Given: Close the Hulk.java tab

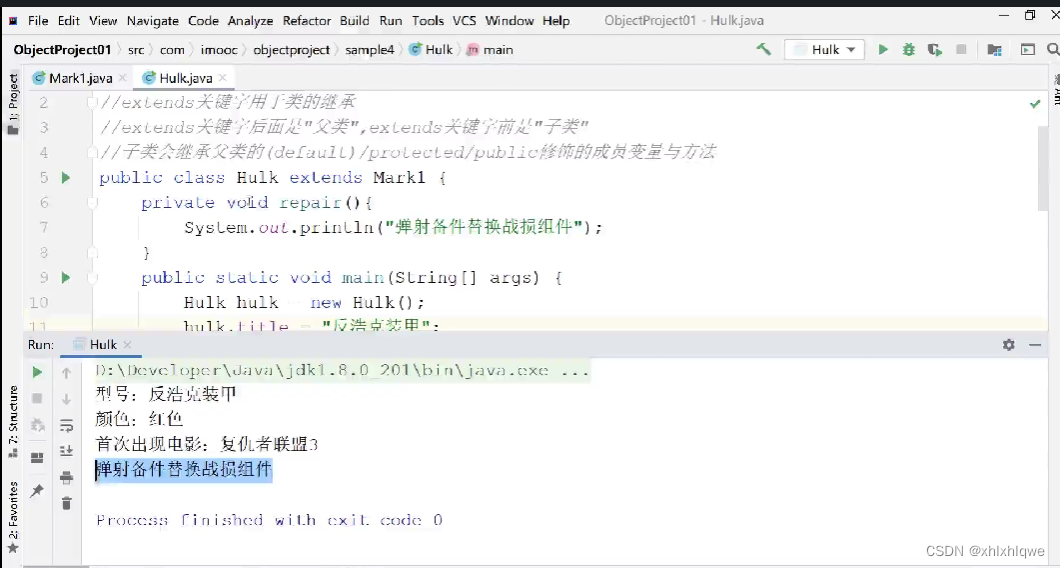Looking at the screenshot, I should [x=222, y=78].
